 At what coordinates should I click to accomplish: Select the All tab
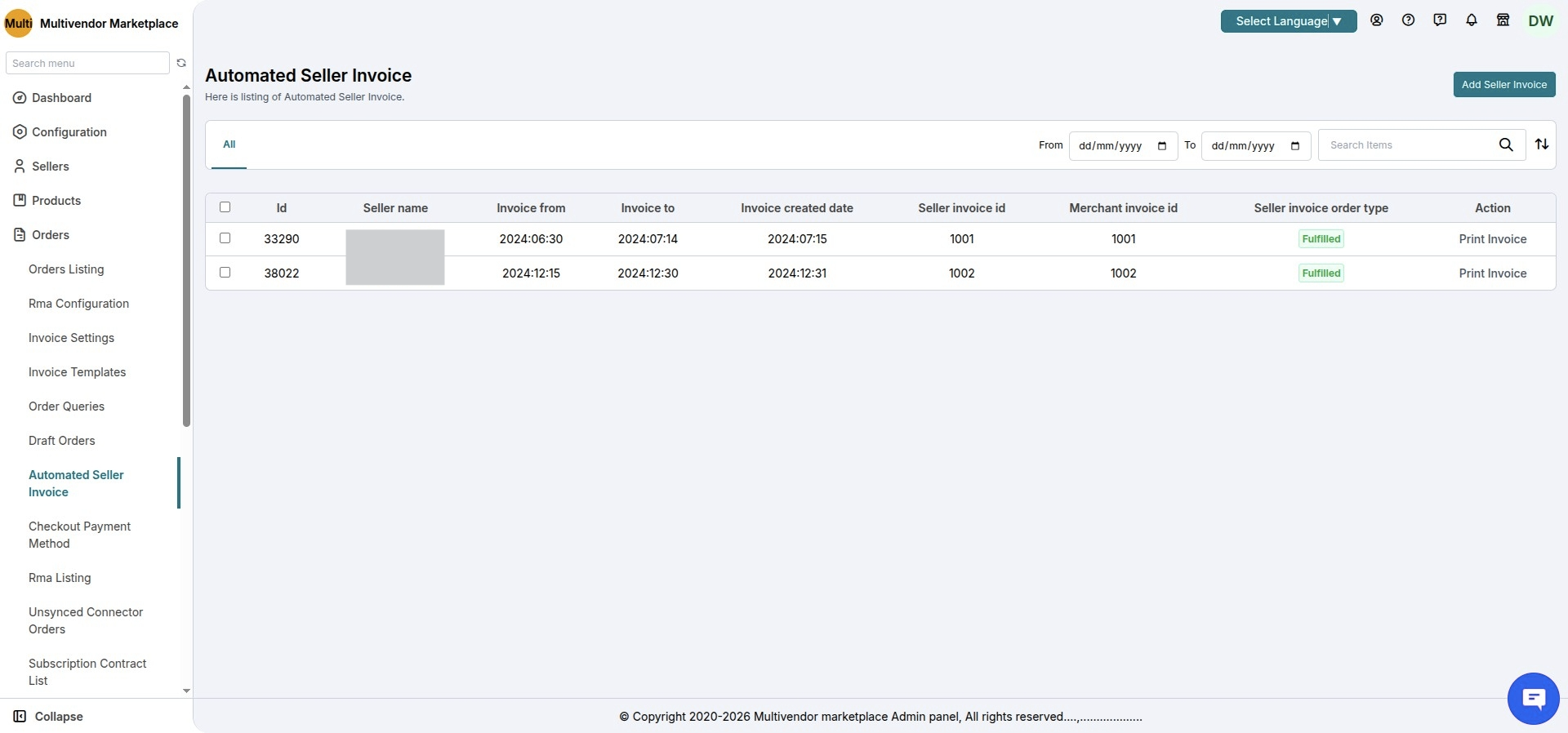pos(229,144)
